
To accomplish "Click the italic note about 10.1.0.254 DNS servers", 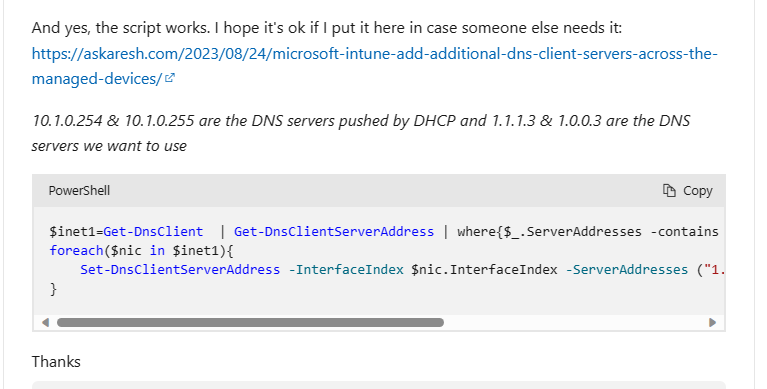I will click(361, 133).
